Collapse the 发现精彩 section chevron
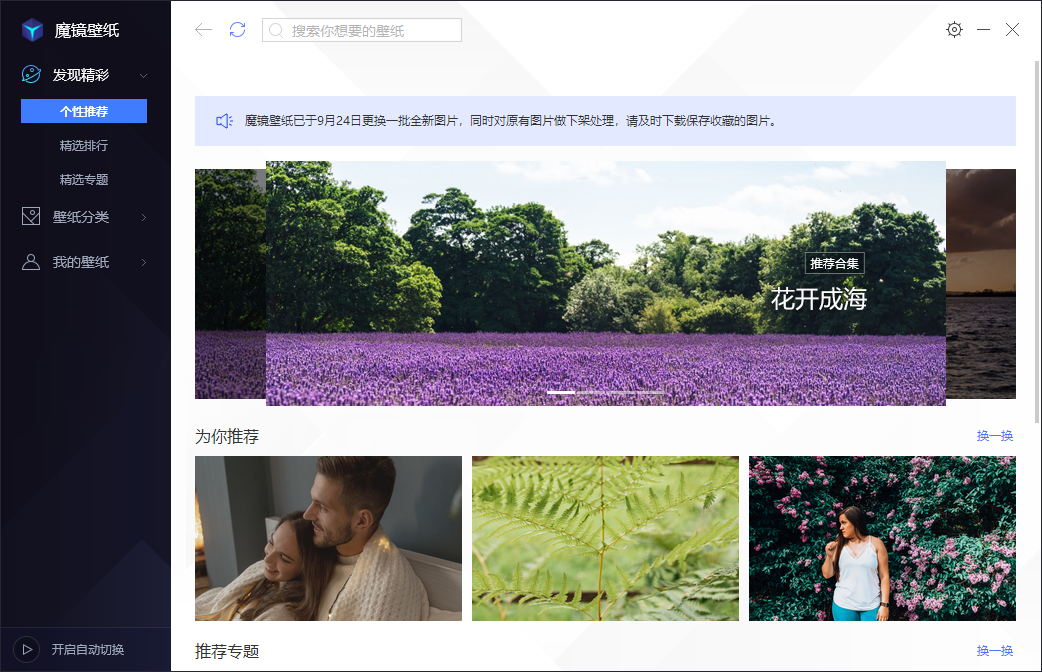 [x=144, y=76]
